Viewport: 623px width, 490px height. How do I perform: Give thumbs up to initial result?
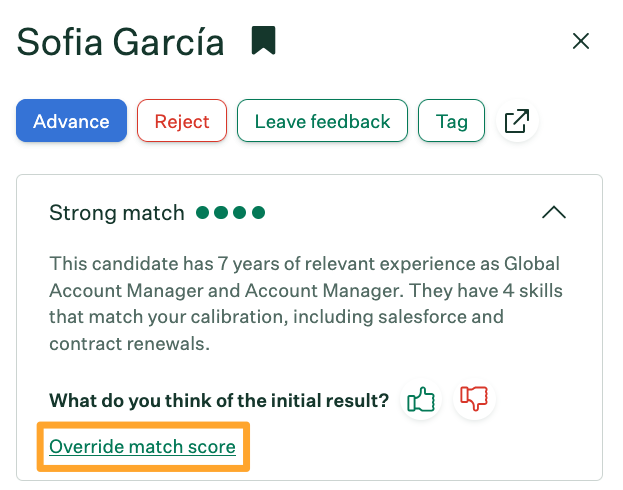[421, 401]
